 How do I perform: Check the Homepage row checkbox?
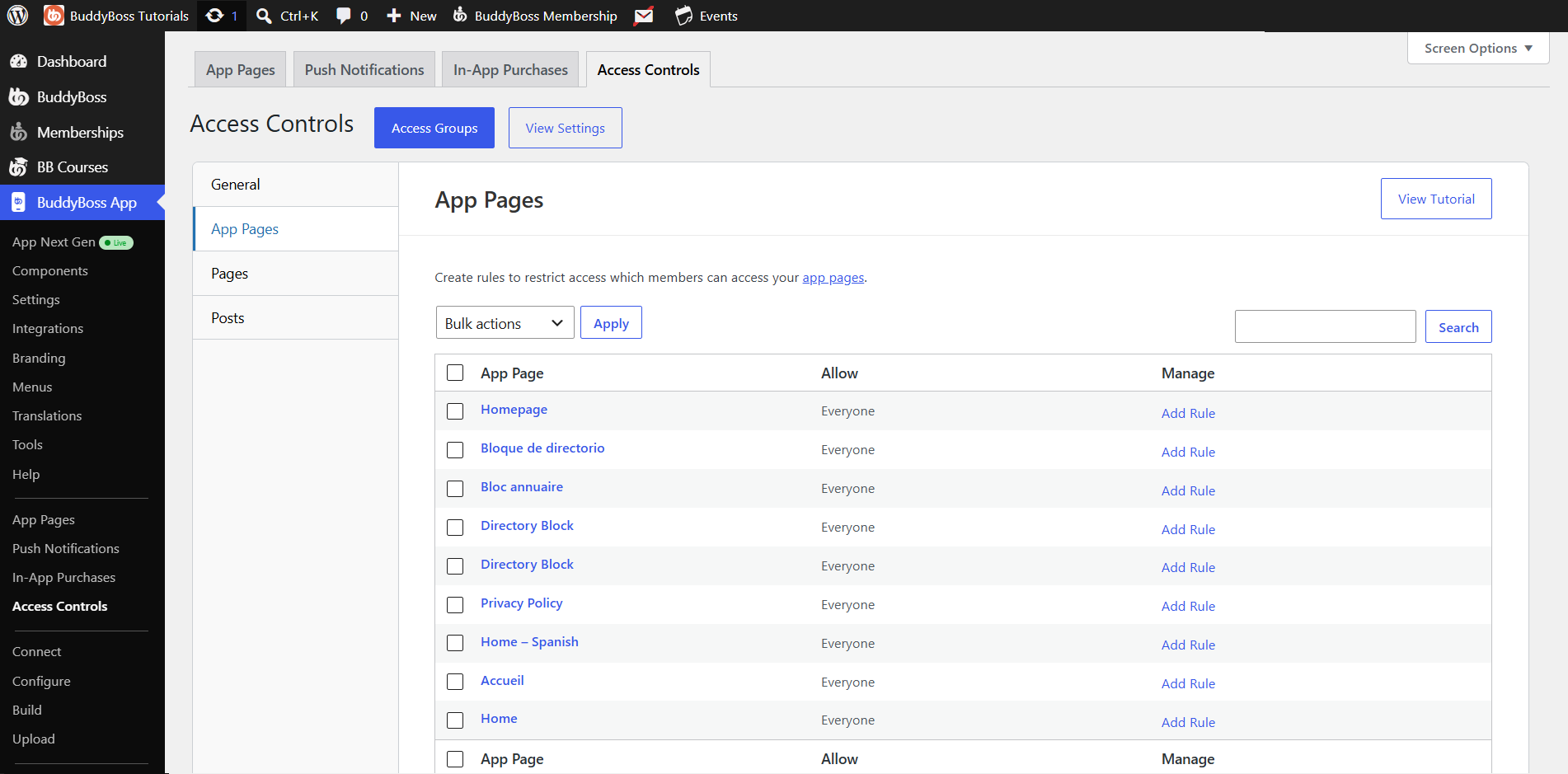point(455,411)
